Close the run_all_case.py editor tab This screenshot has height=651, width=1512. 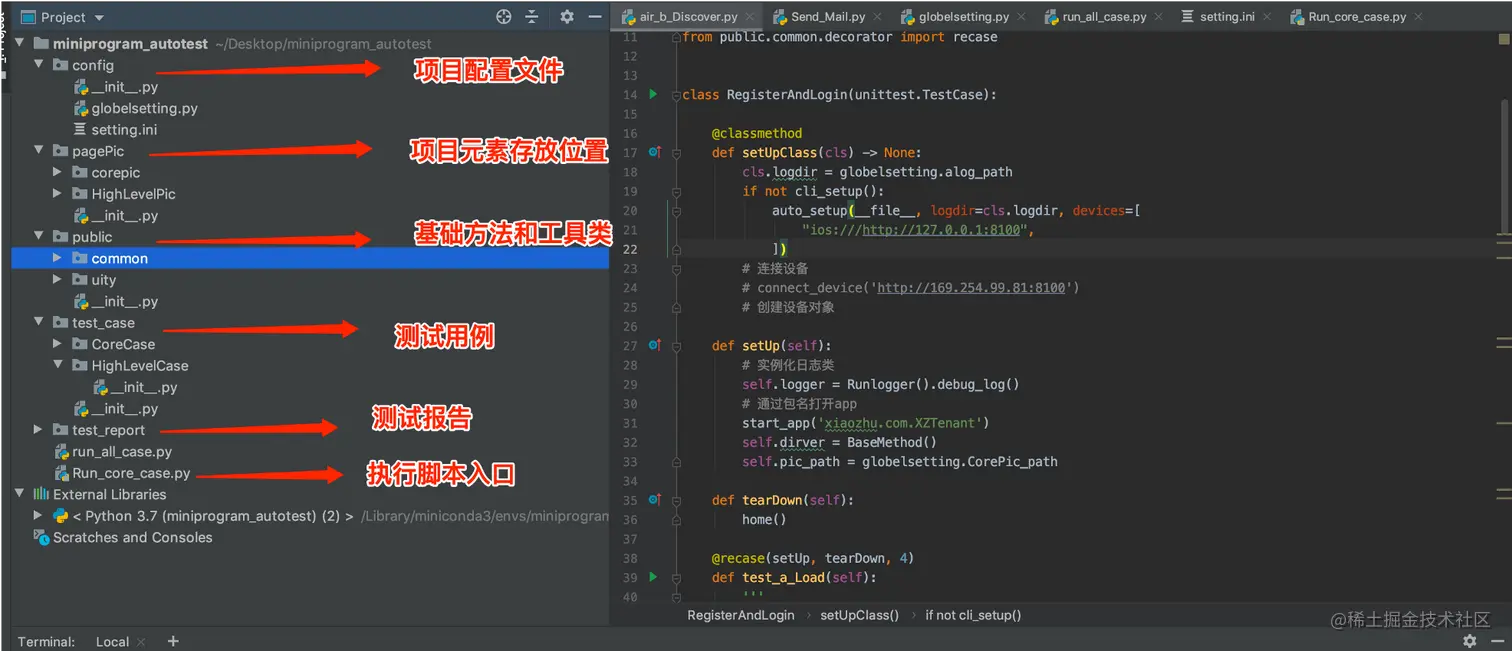(x=1157, y=17)
